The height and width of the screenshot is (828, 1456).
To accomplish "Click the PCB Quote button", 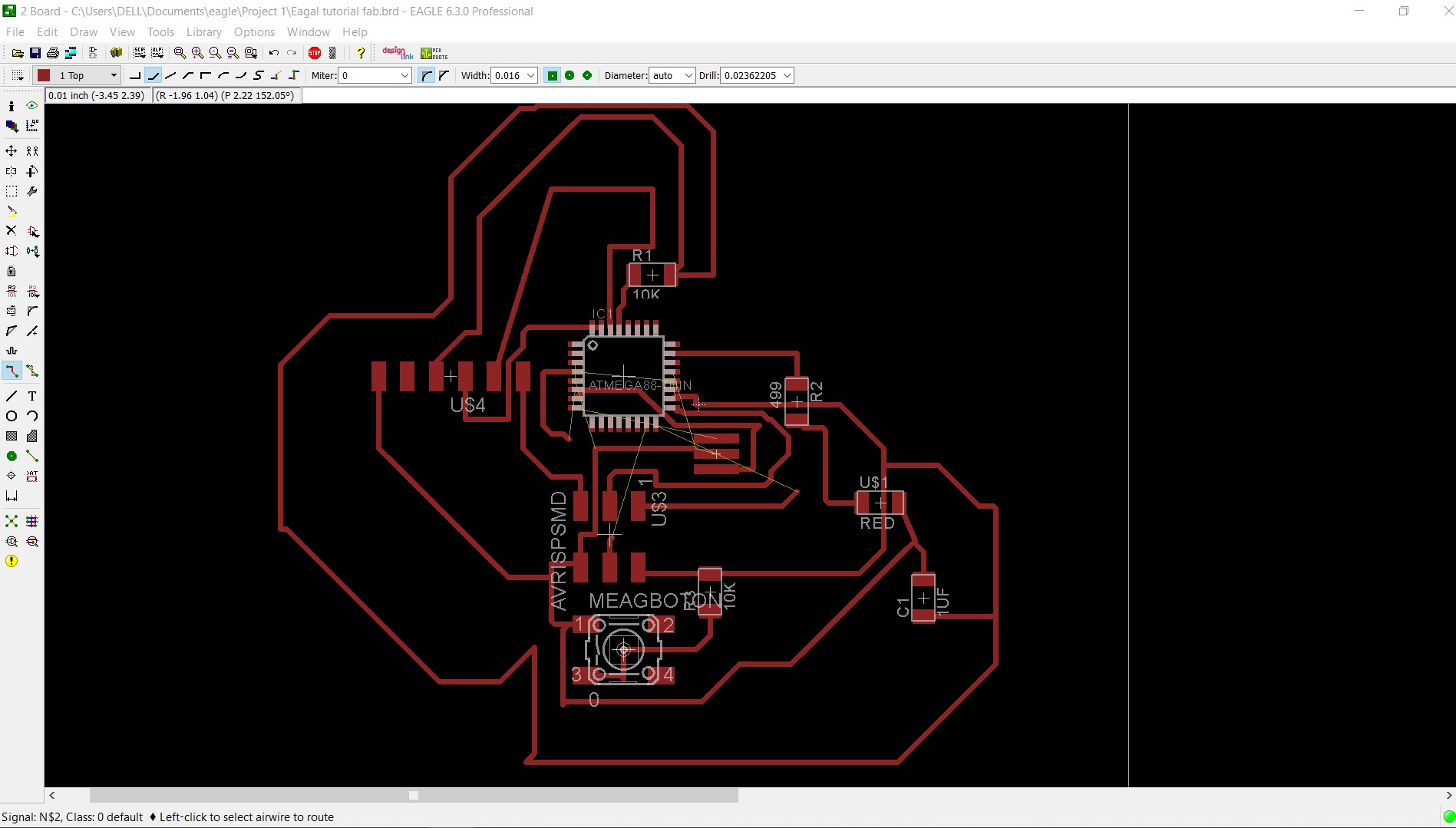I will click(434, 53).
